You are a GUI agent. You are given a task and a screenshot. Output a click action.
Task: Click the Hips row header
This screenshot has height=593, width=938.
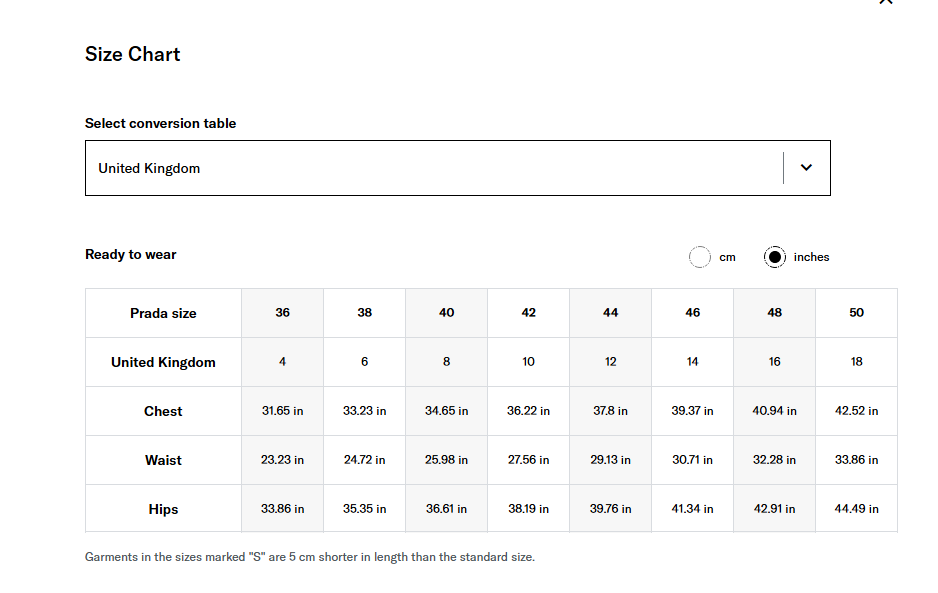[x=163, y=509]
